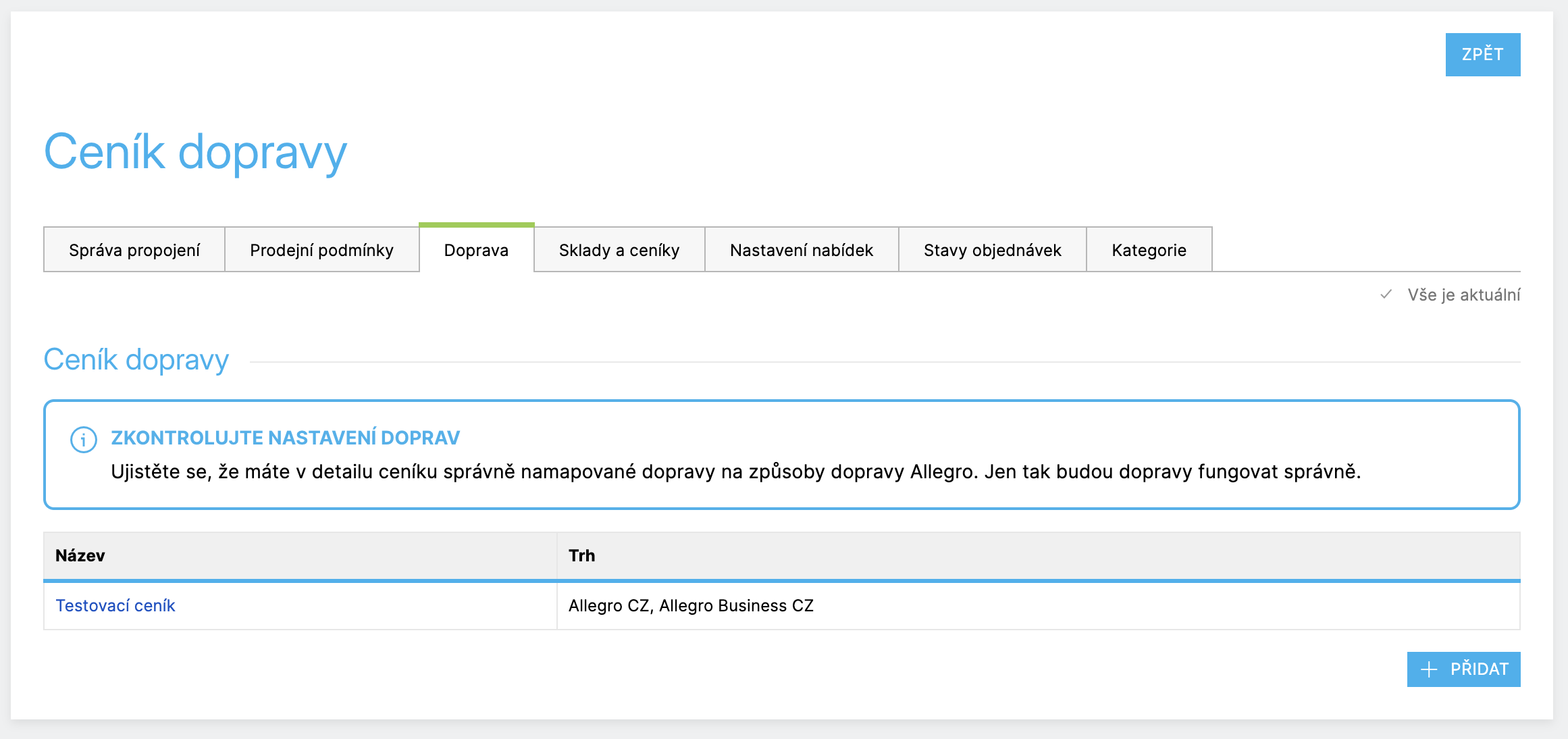Screen dimensions: 1568x739
Task: Click the Ceník dopravy section heading
Action: [x=136, y=359]
